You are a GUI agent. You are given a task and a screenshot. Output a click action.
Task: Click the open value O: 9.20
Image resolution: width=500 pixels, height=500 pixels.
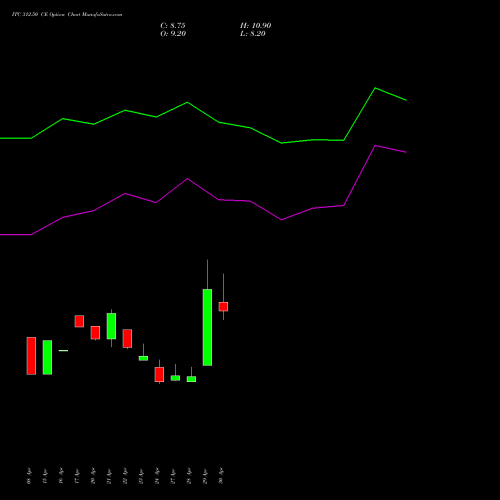click(x=173, y=34)
